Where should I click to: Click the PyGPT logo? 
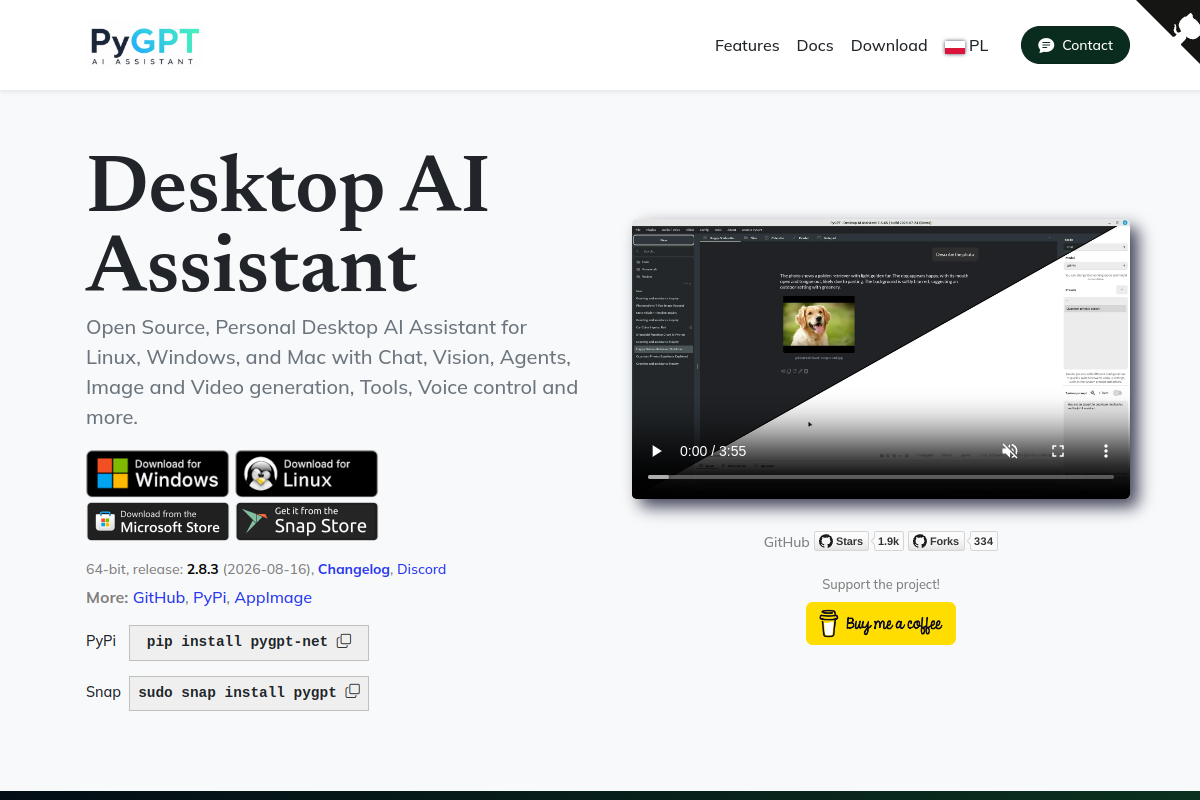[x=144, y=46]
